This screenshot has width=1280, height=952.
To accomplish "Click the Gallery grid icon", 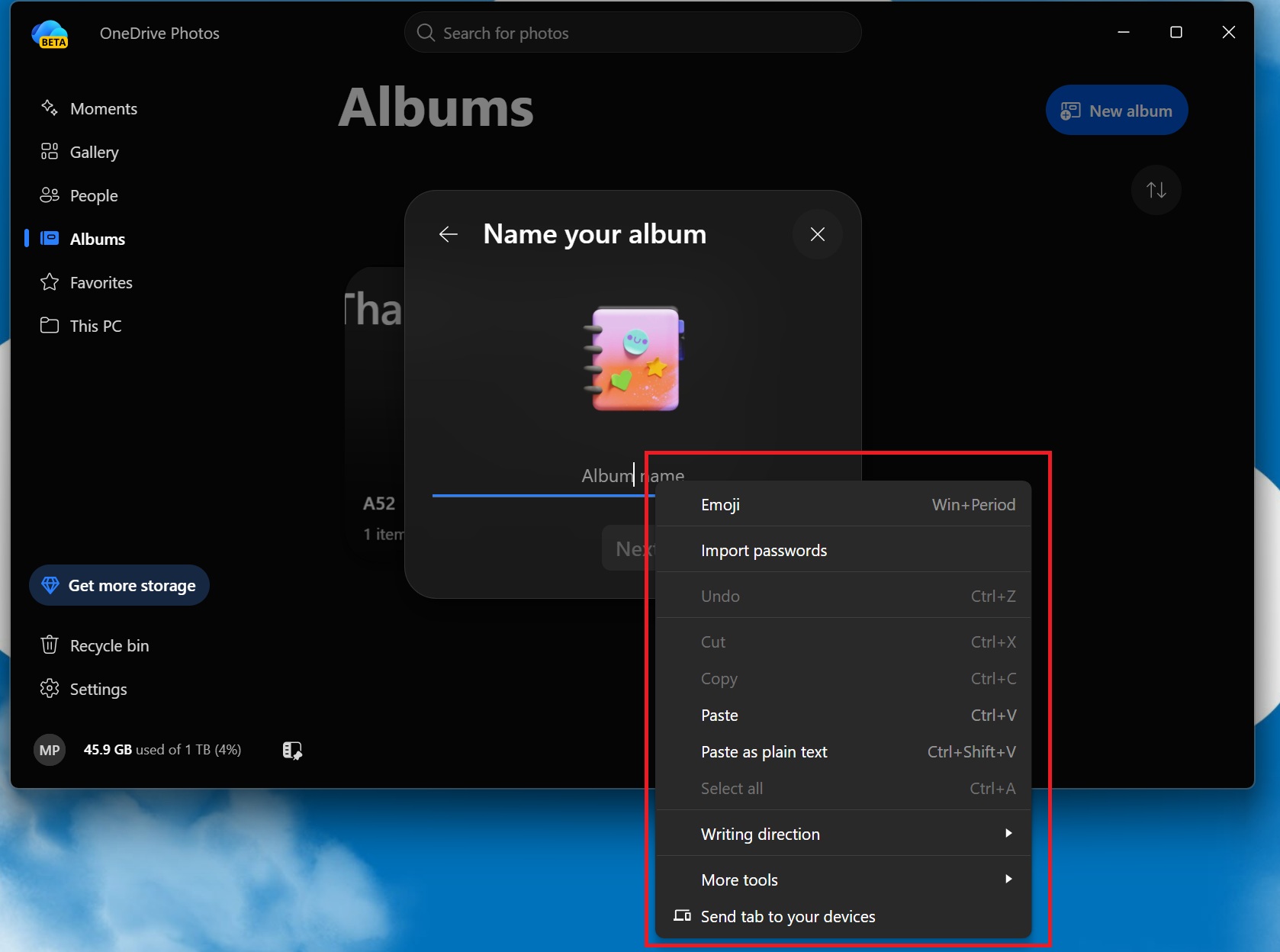I will click(50, 151).
